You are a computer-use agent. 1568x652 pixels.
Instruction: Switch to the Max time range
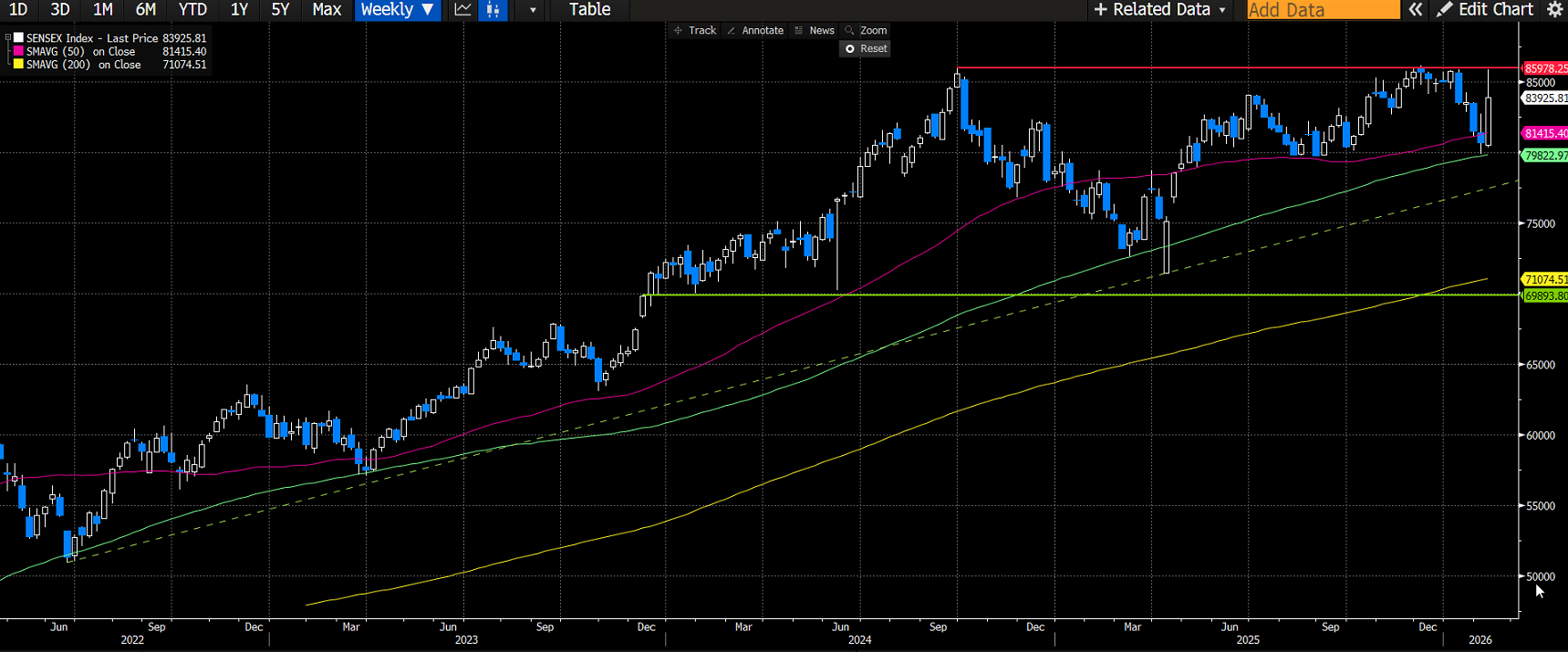coord(327,10)
